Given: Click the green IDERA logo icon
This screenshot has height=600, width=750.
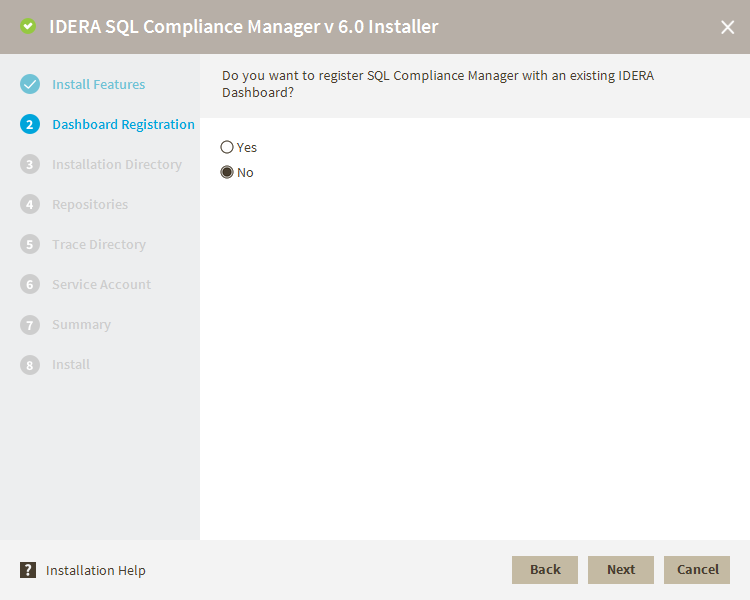Looking at the screenshot, I should click(28, 27).
